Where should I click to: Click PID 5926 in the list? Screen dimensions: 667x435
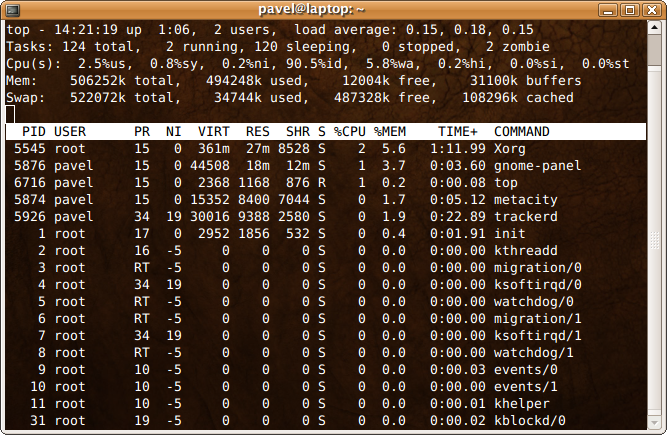[x=30, y=217]
